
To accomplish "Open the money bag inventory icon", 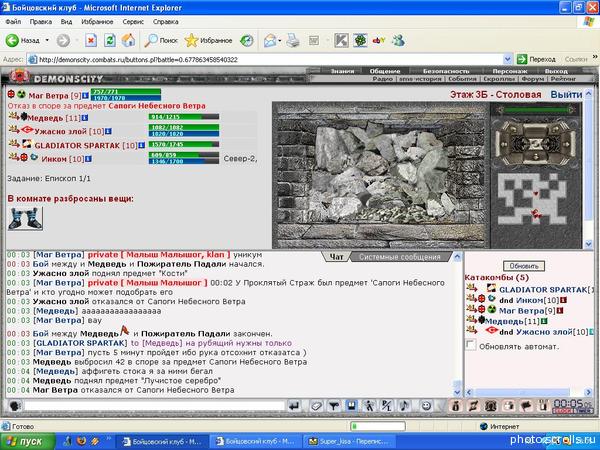I will (x=455, y=406).
